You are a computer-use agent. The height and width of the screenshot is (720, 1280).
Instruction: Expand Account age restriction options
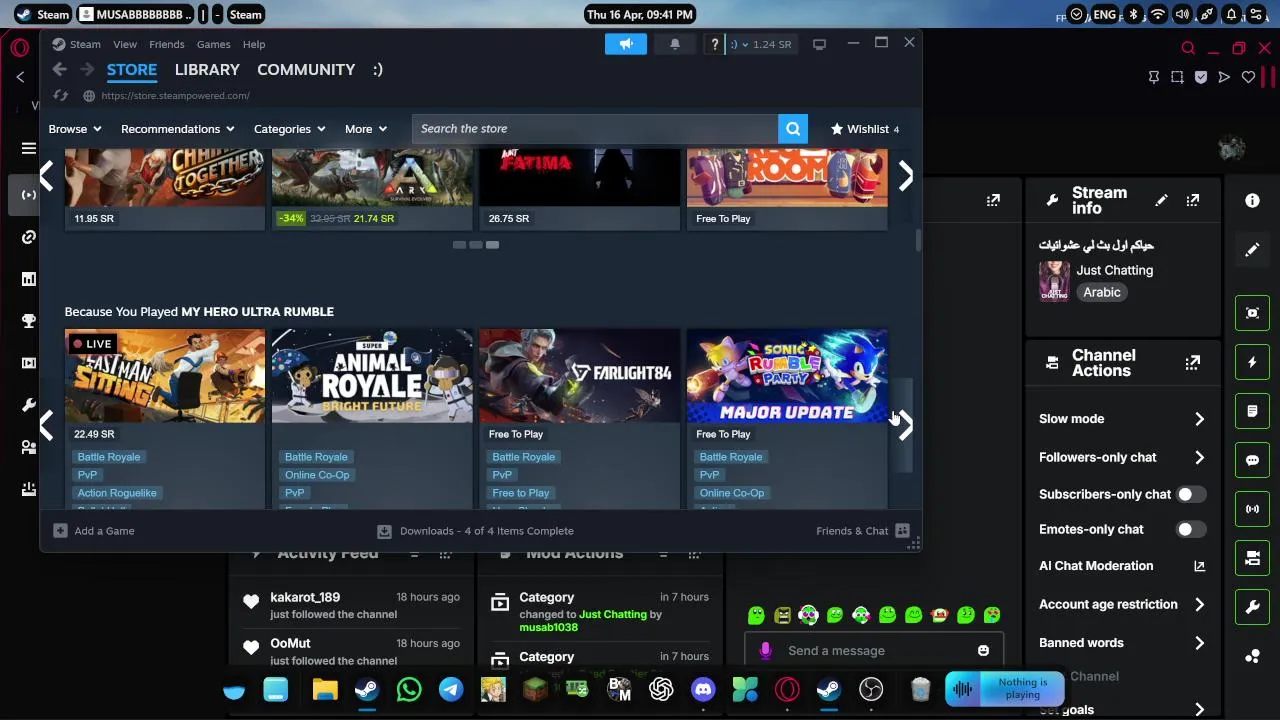pyautogui.click(x=1121, y=604)
